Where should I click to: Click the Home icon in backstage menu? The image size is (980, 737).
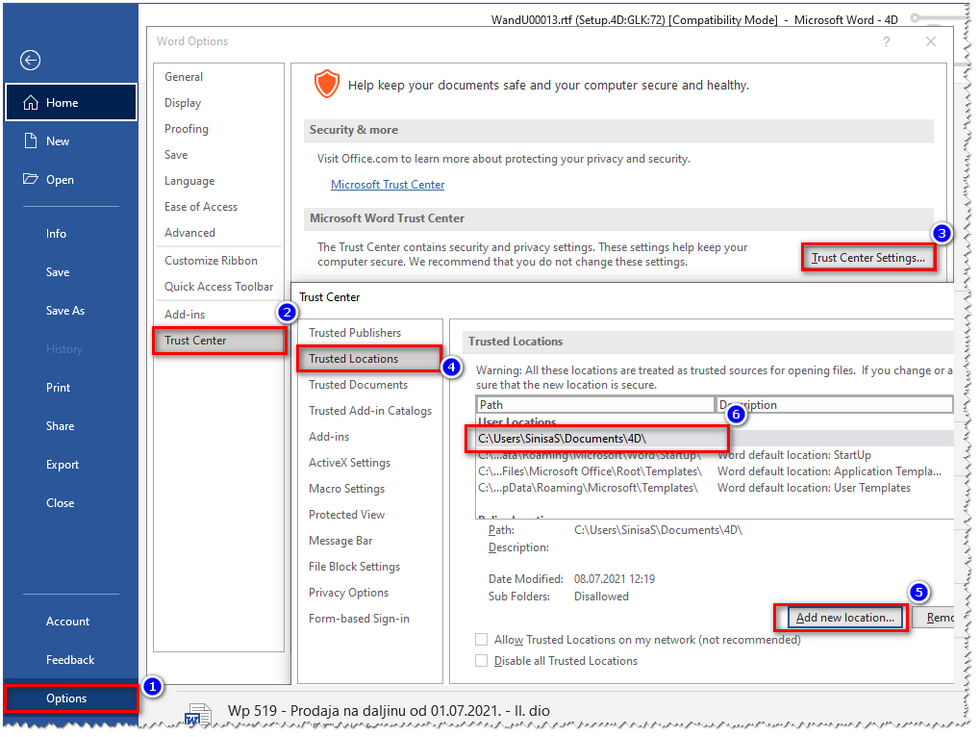click(31, 103)
